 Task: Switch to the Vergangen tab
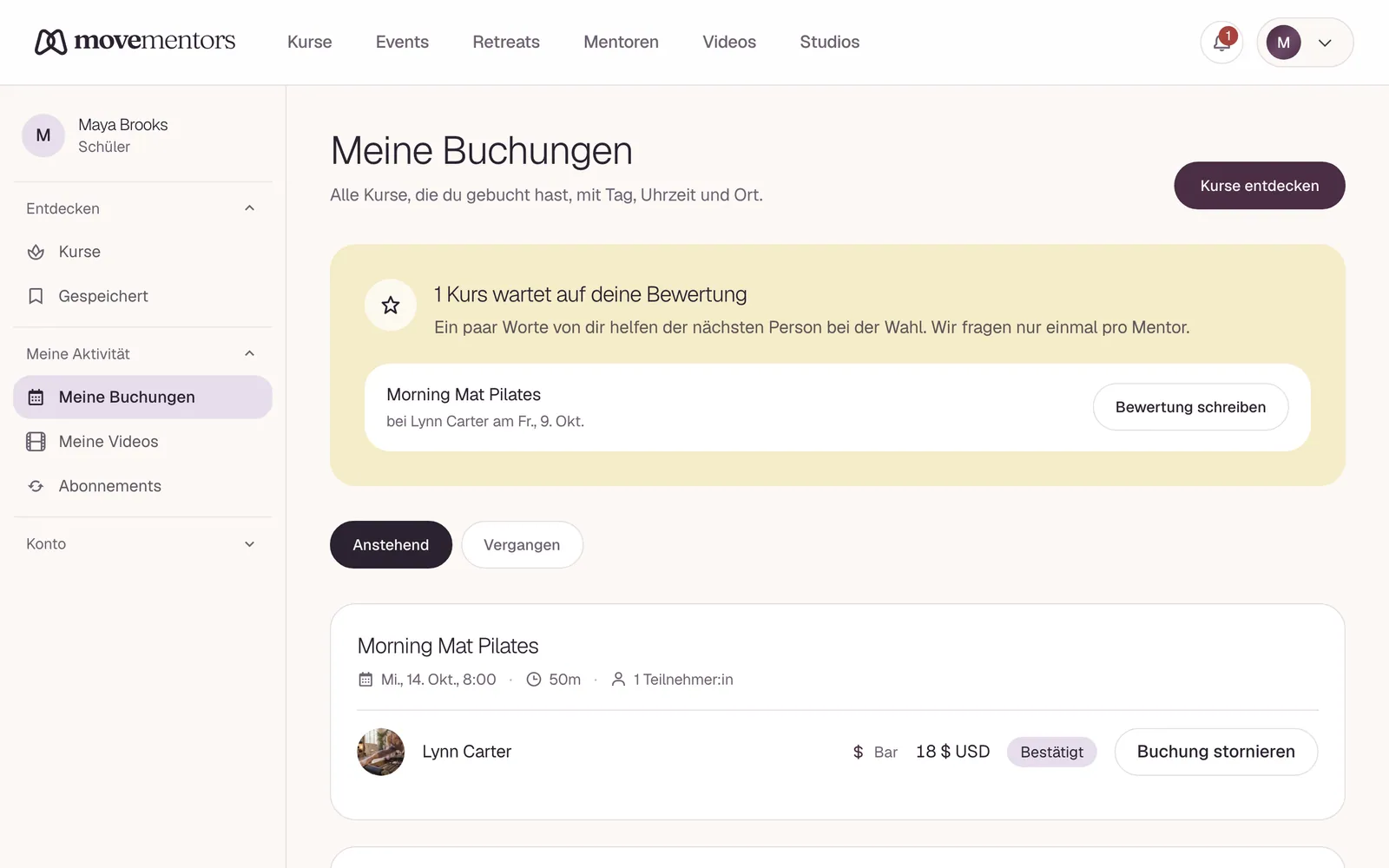[x=522, y=544]
